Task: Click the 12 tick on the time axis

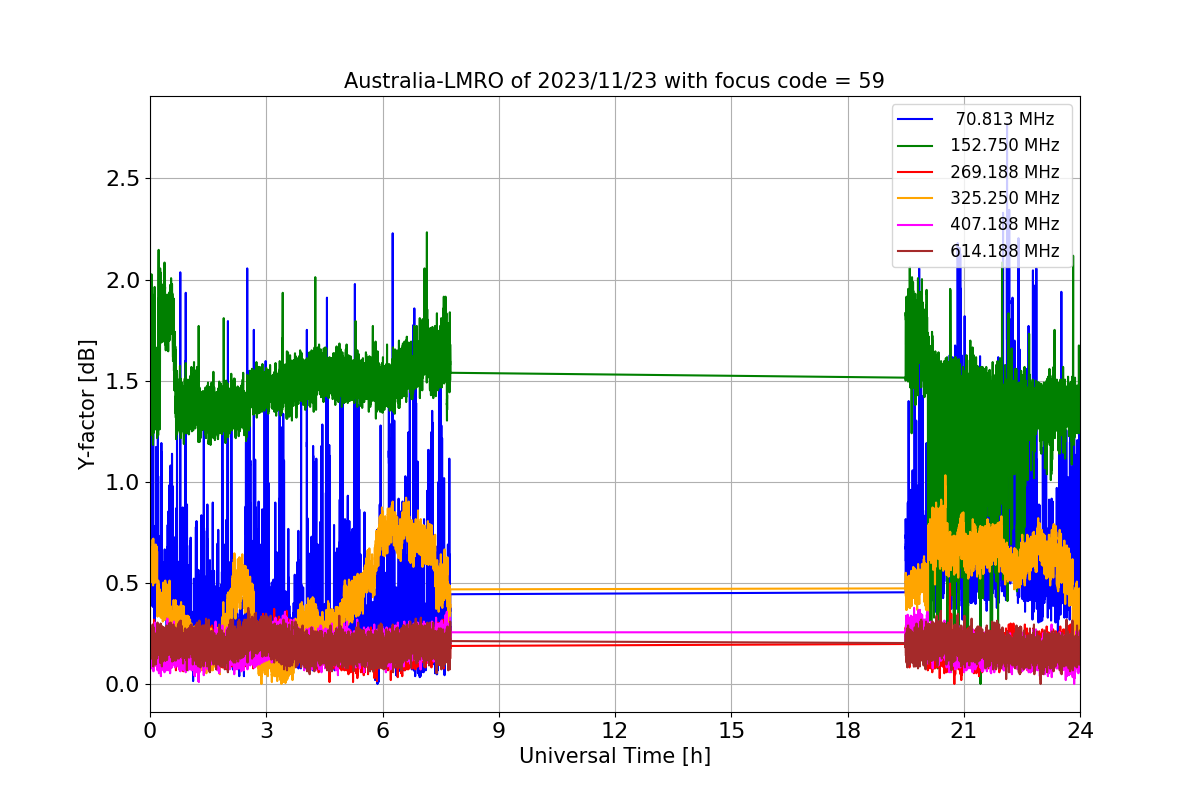Action: tap(615, 730)
